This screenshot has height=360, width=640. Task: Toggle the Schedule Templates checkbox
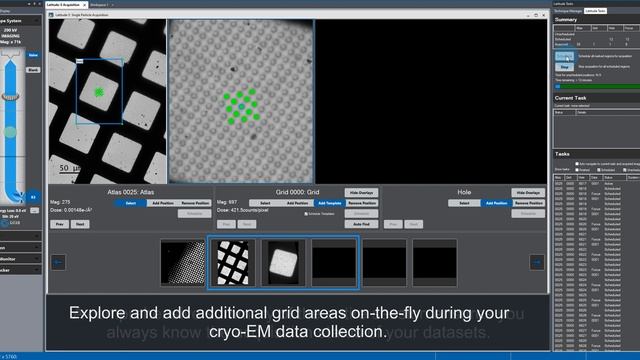tap(306, 213)
